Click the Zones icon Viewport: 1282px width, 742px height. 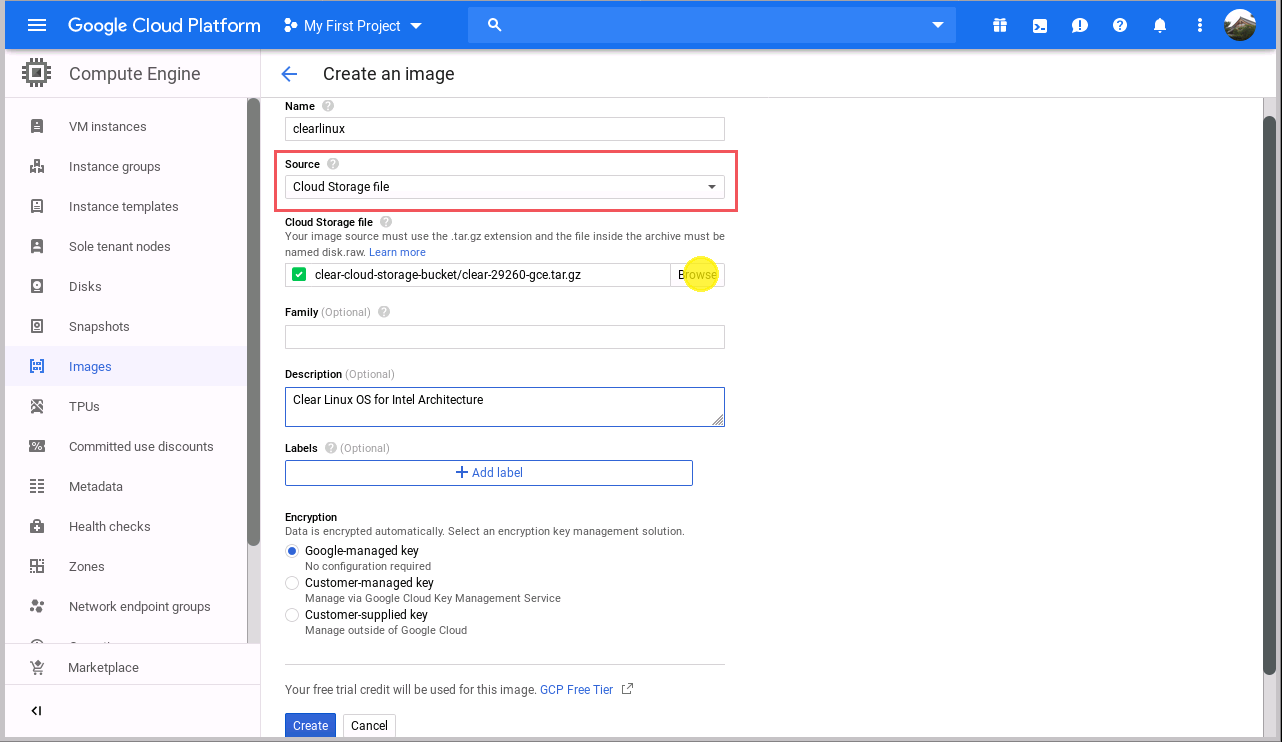point(37,566)
